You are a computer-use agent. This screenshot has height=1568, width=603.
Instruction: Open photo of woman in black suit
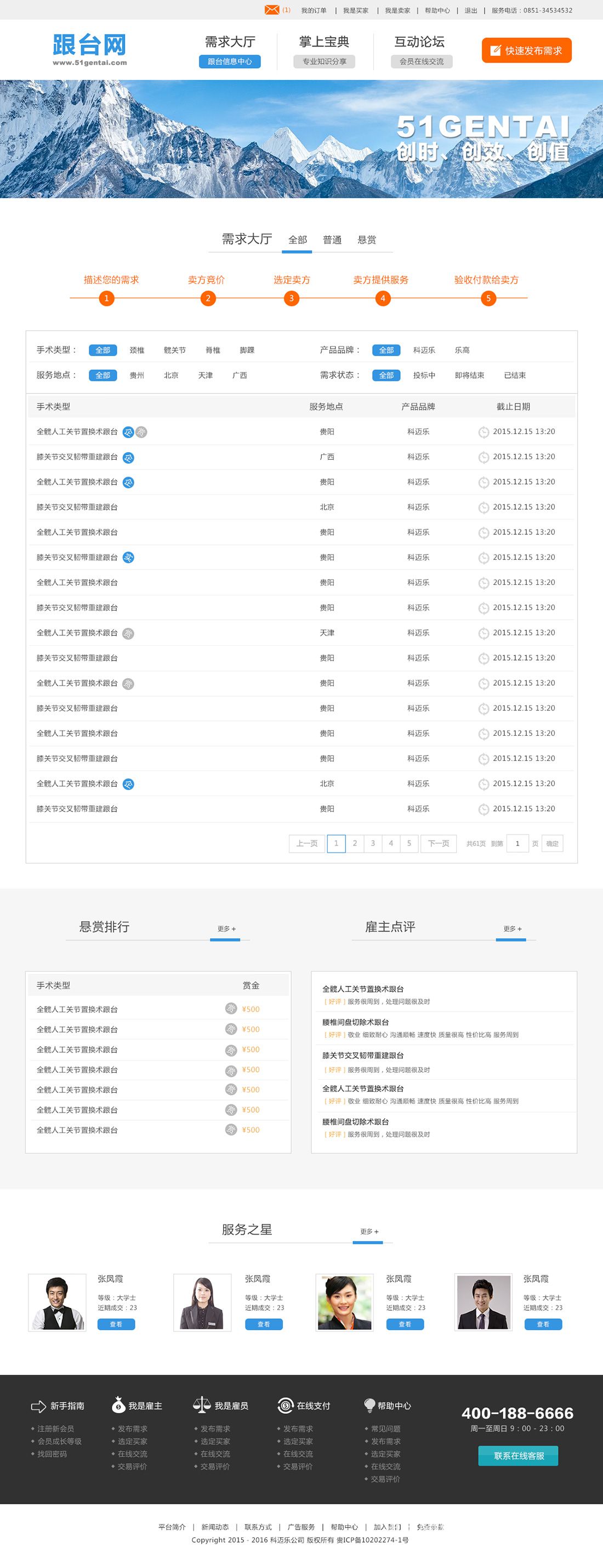(x=202, y=1302)
